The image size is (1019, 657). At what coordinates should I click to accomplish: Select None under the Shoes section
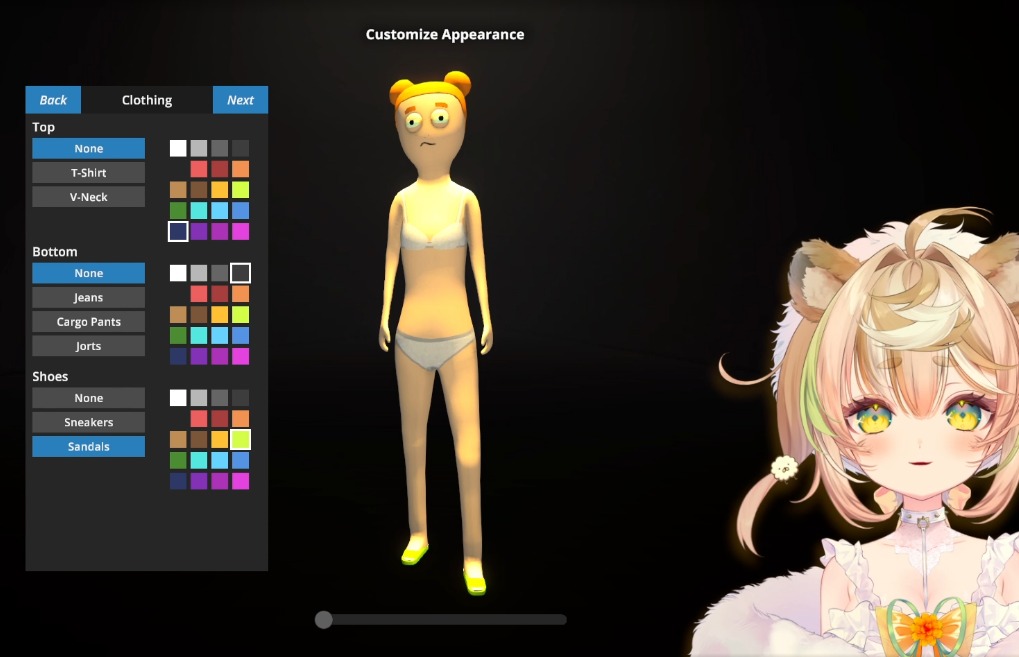tap(88, 398)
